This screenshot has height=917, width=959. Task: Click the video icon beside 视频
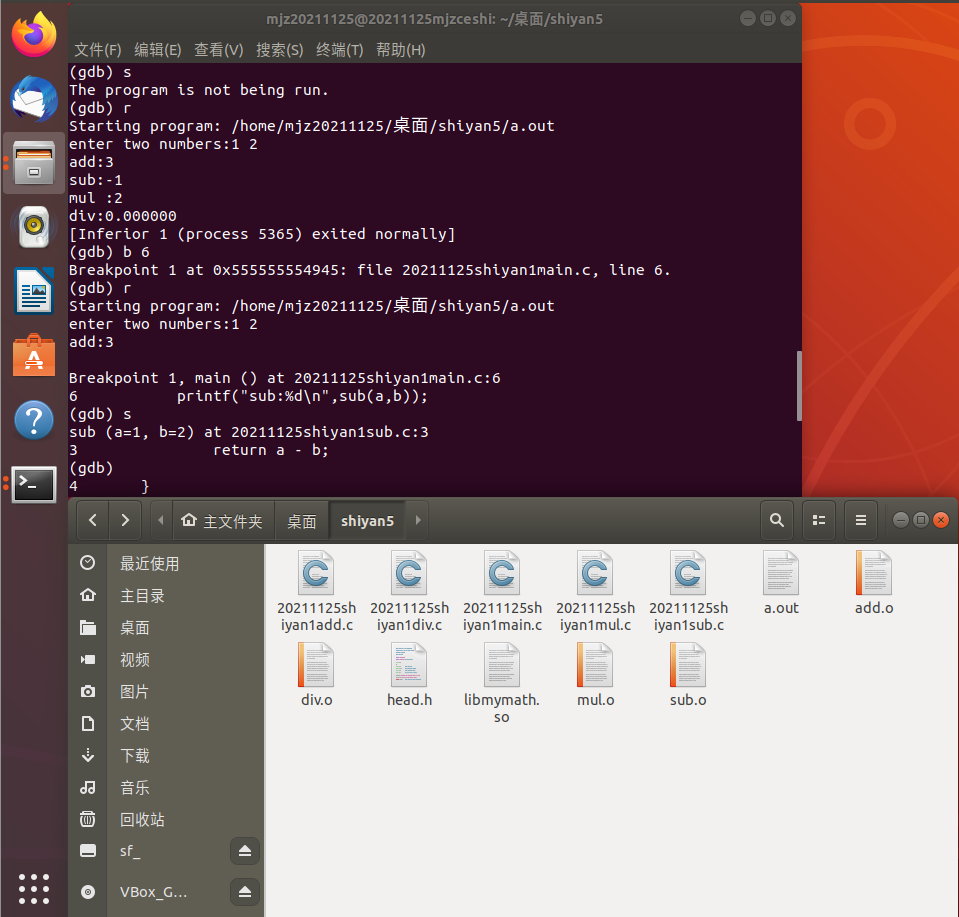[87, 659]
